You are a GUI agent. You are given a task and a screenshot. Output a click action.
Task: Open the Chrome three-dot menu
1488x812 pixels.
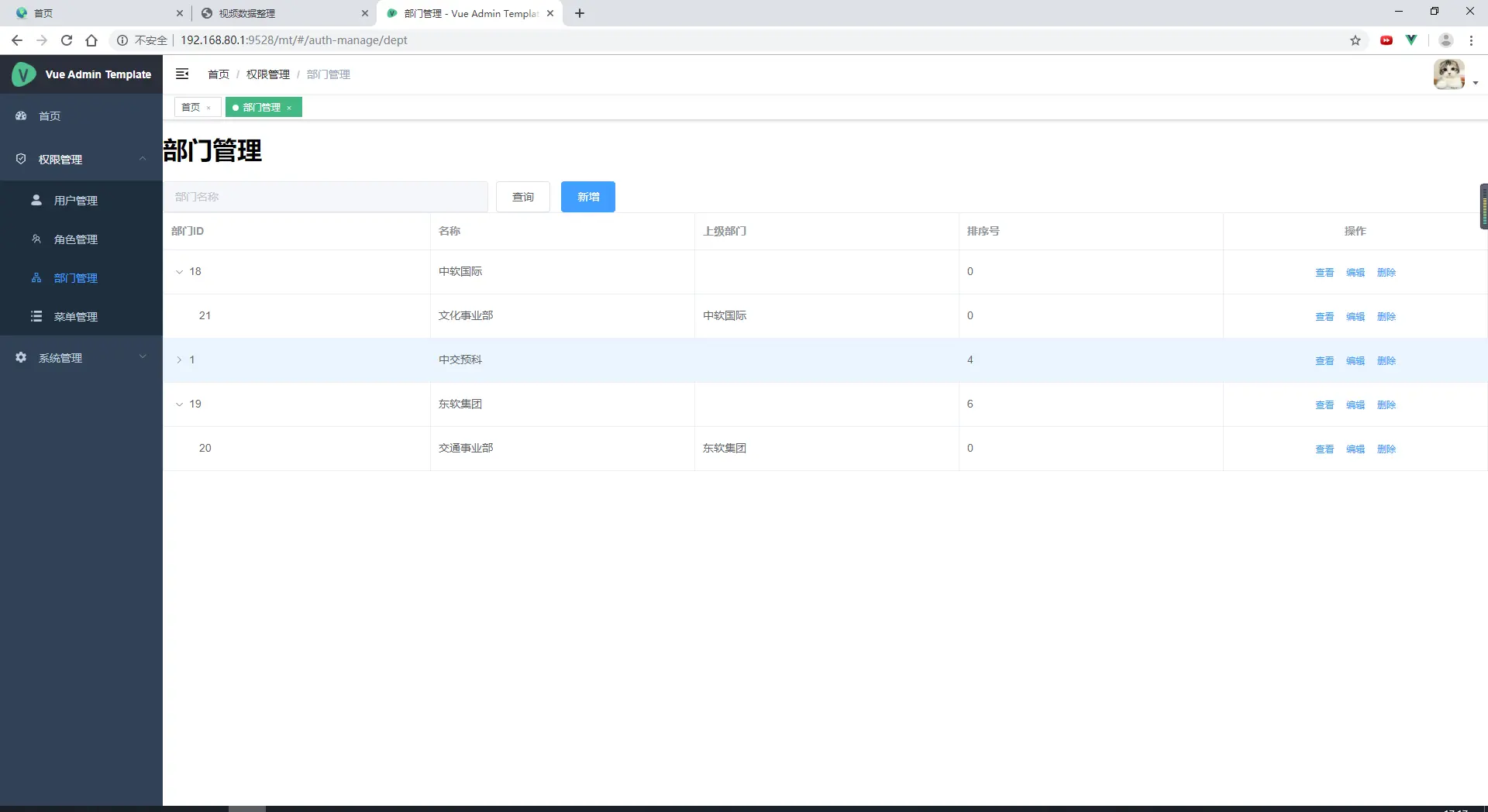pos(1471,40)
